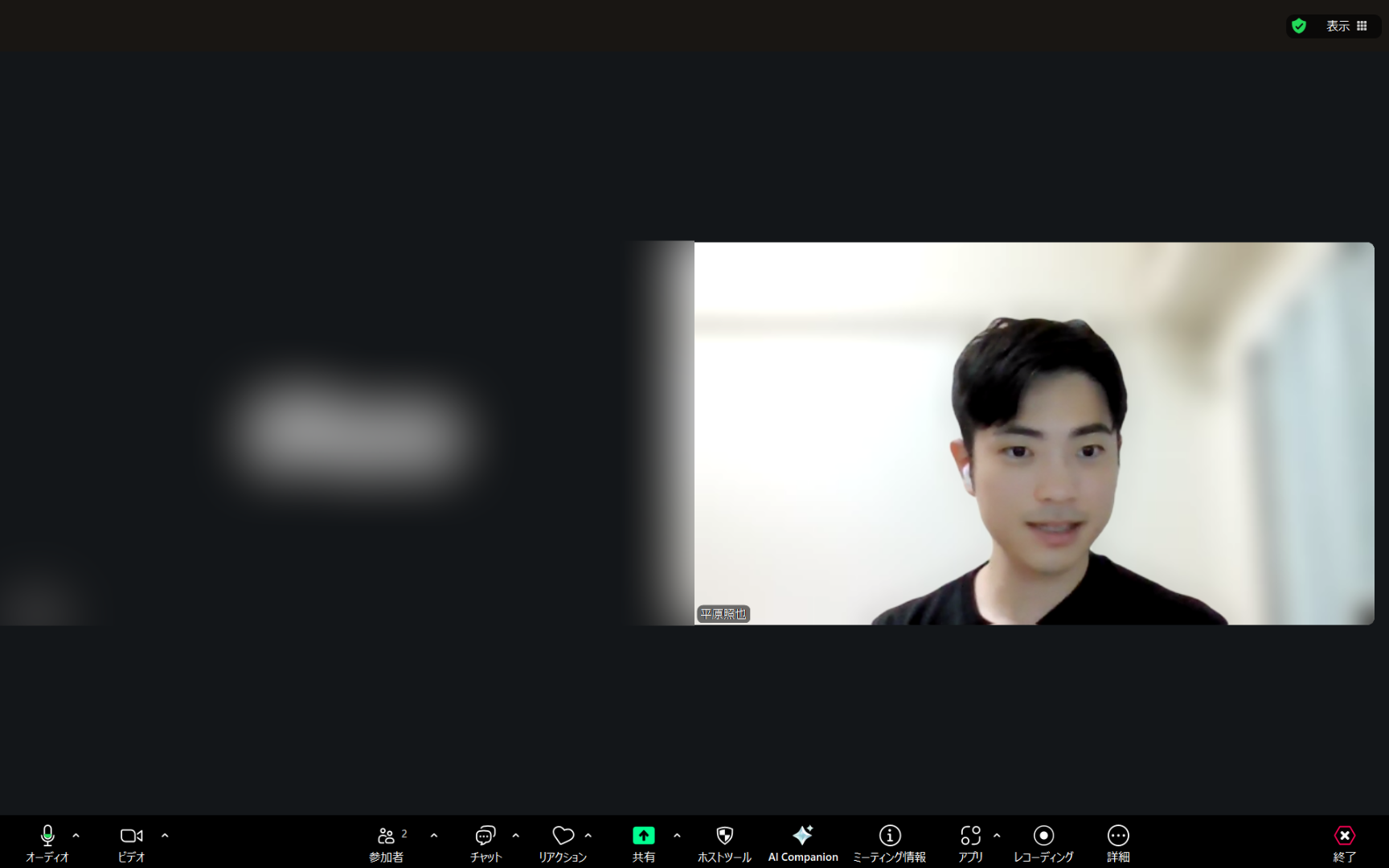Screen dimensions: 1389x868
Task: Click the green encryption shield icon
Action: click(x=1299, y=26)
